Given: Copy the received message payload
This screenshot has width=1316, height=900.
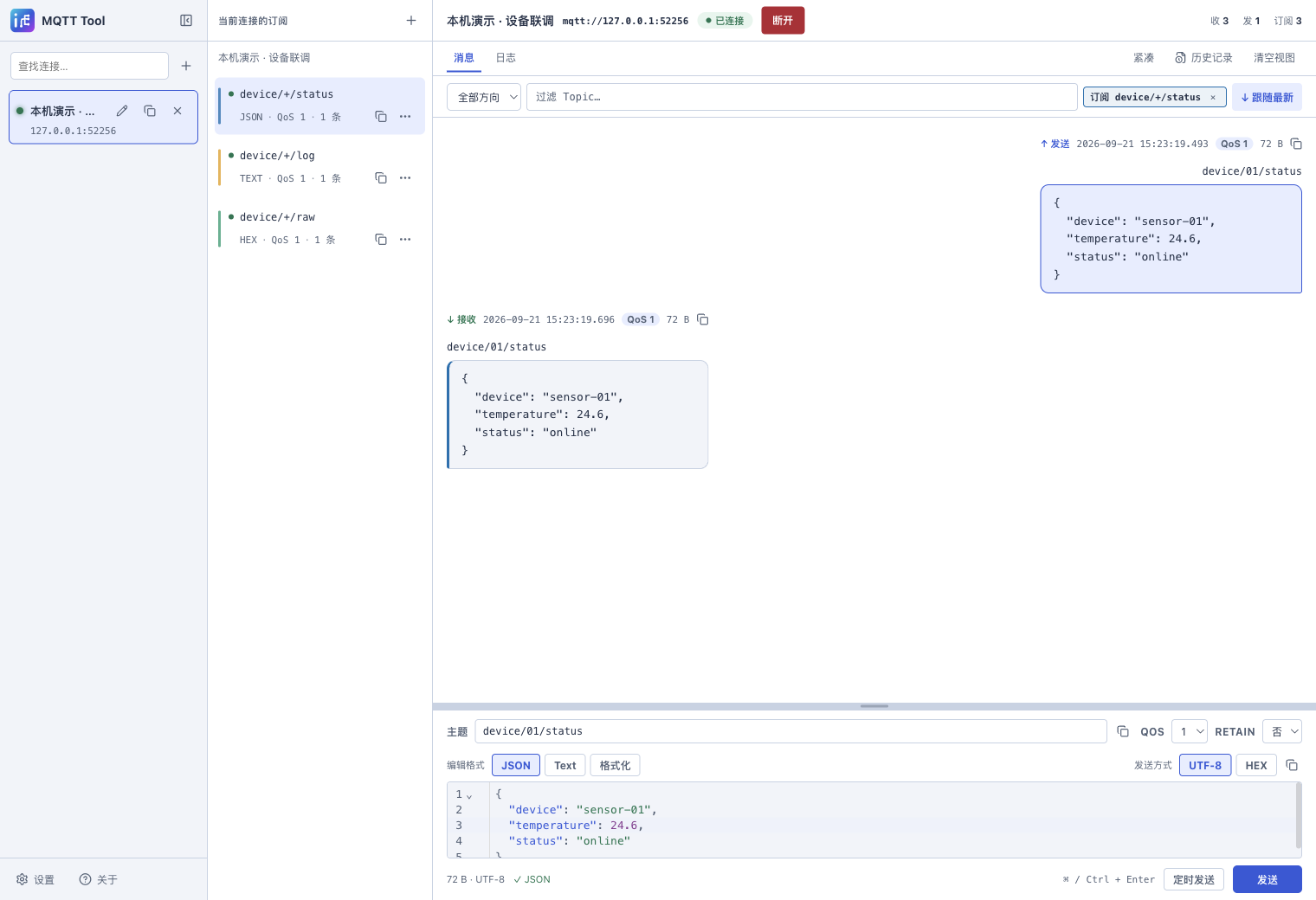Looking at the screenshot, I should coord(703,319).
